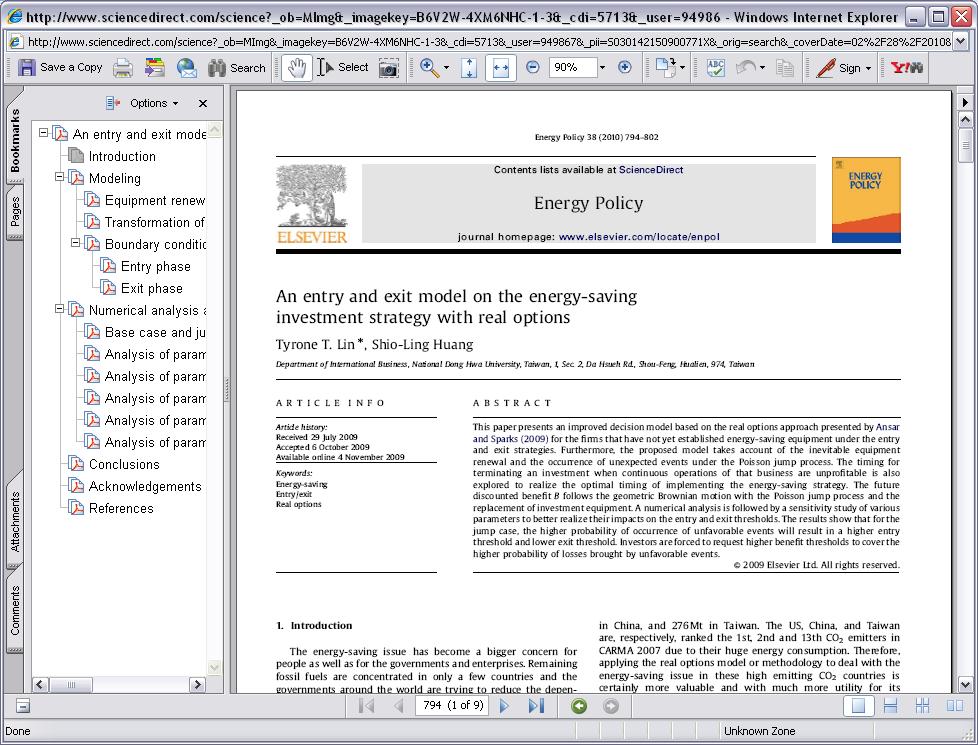Click the Save a Copy floppy icon

(x=27, y=67)
